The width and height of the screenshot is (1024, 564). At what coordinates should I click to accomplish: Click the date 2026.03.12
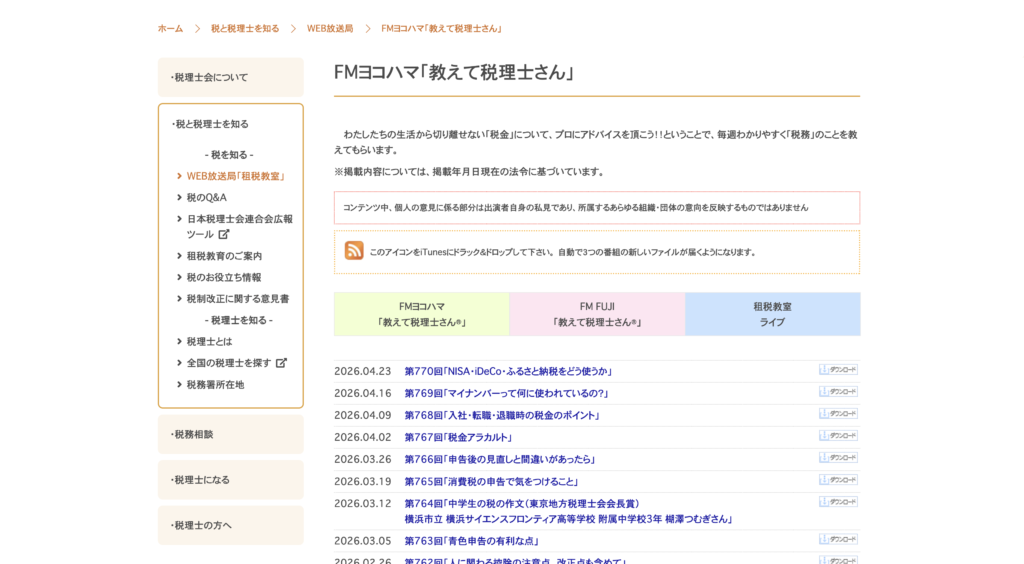pos(362,504)
